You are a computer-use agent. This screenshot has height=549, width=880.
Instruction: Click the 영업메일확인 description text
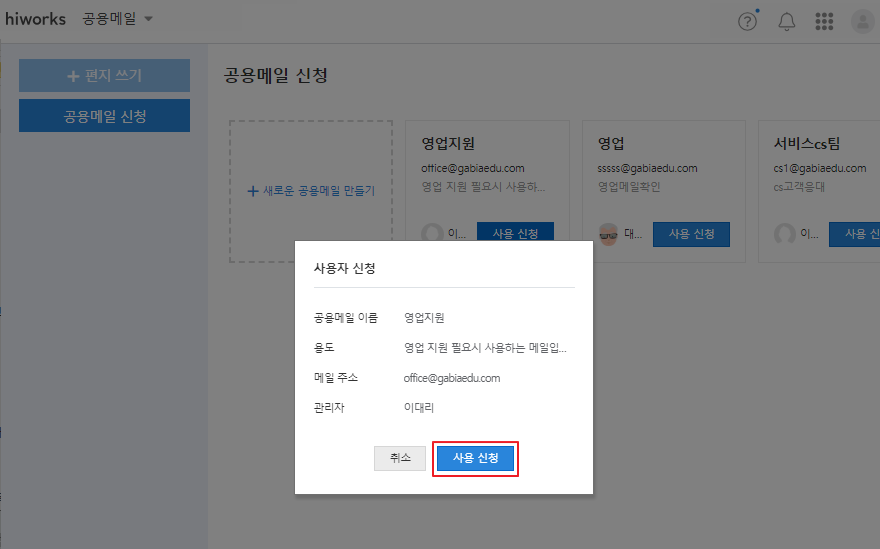point(629,187)
